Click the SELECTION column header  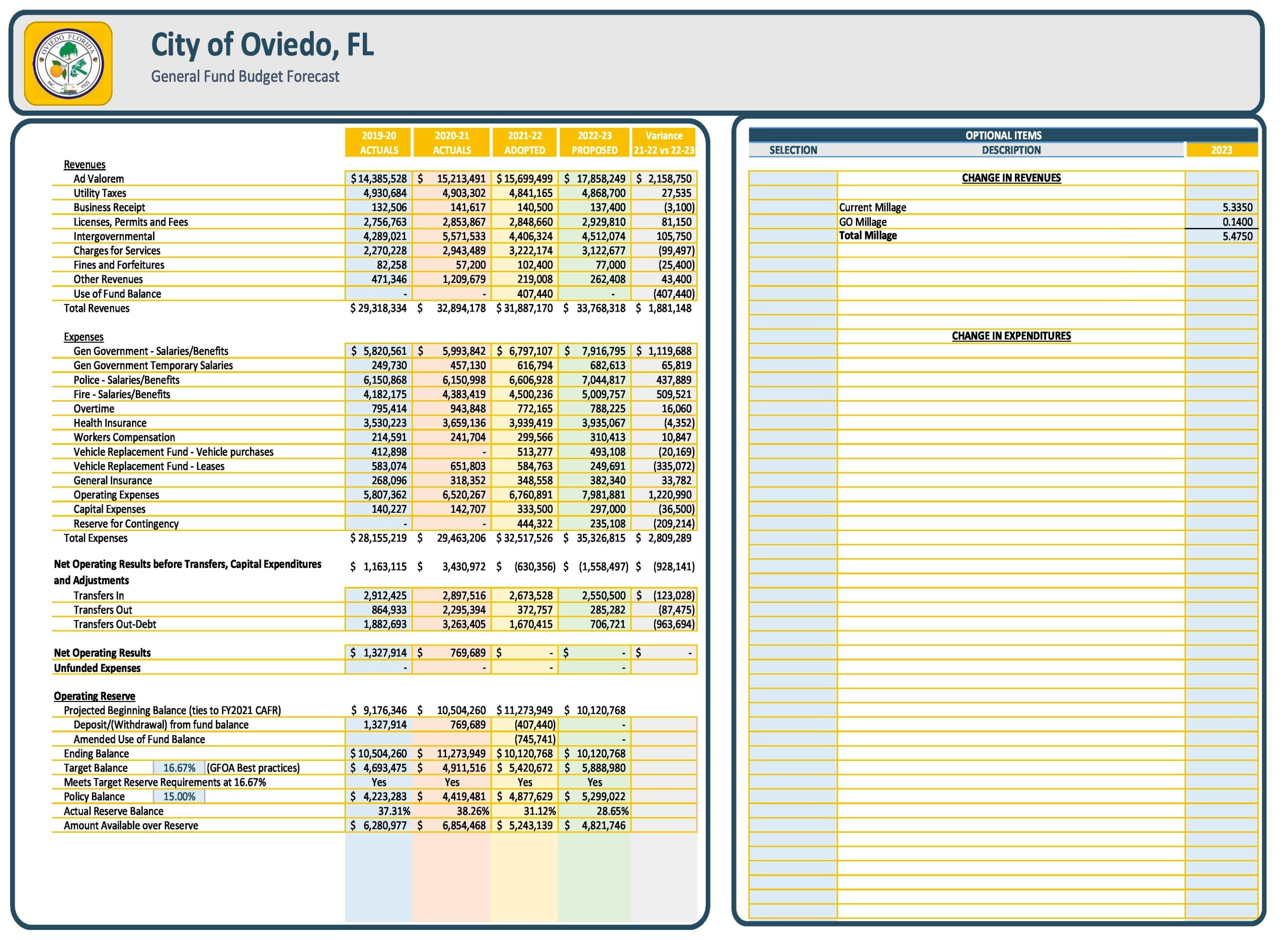793,150
